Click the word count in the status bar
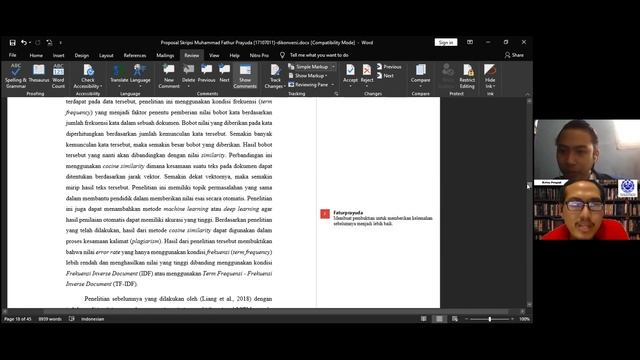Image resolution: width=640 pixels, height=360 pixels. tap(50, 319)
